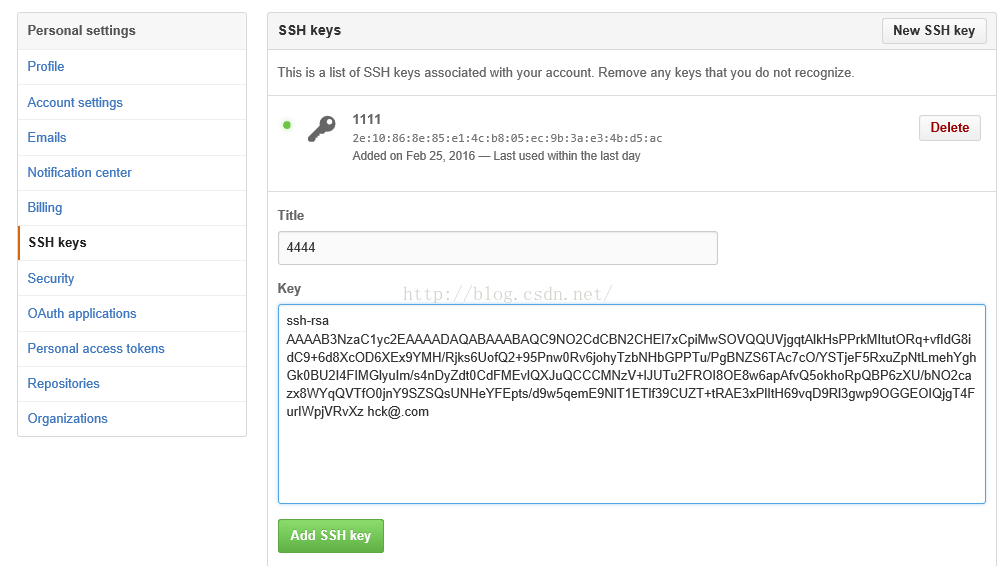Click the key icon next to 1111
This screenshot has width=997, height=566.
tap(321, 128)
